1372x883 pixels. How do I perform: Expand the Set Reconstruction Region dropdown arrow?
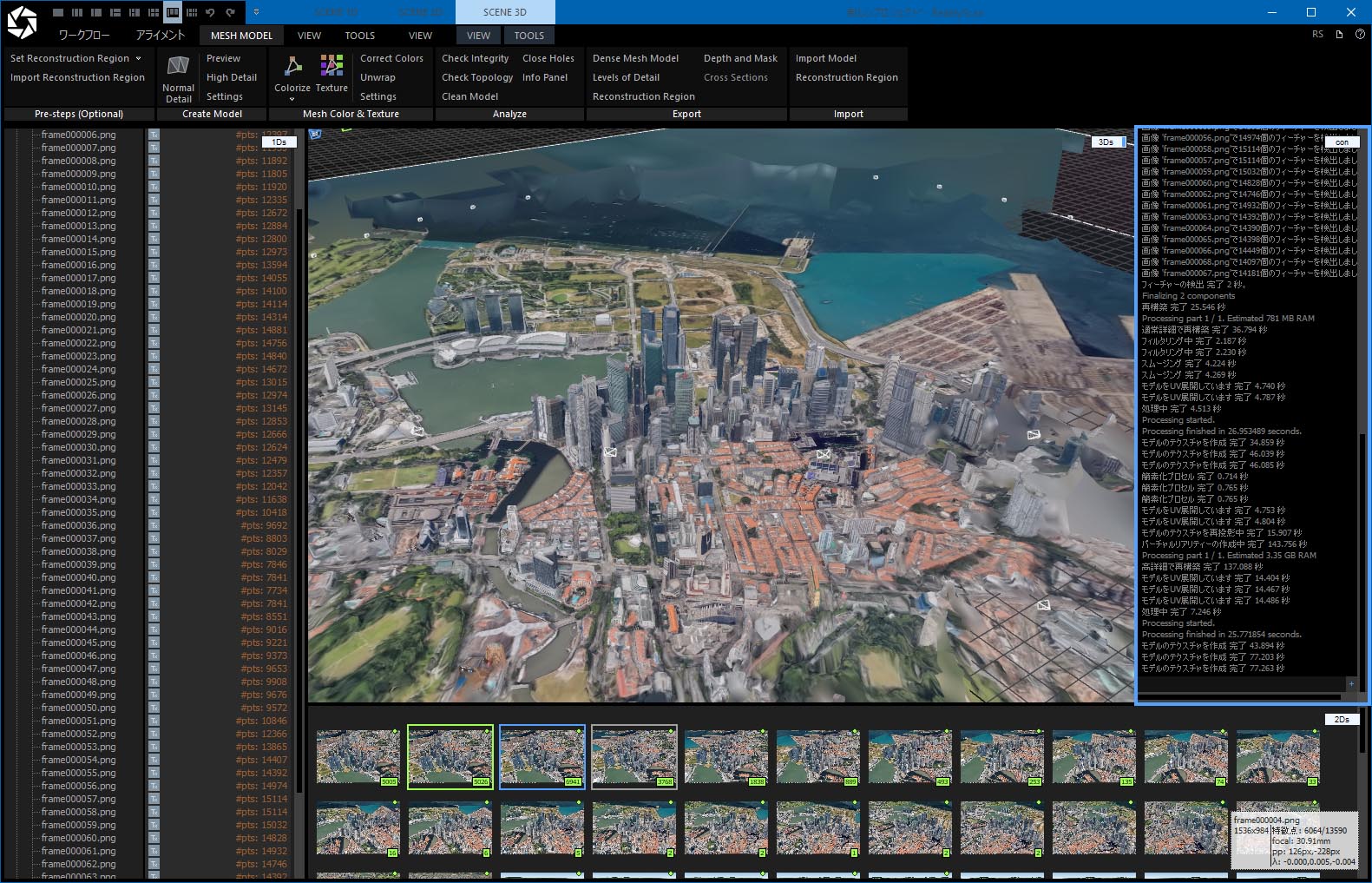(138, 58)
